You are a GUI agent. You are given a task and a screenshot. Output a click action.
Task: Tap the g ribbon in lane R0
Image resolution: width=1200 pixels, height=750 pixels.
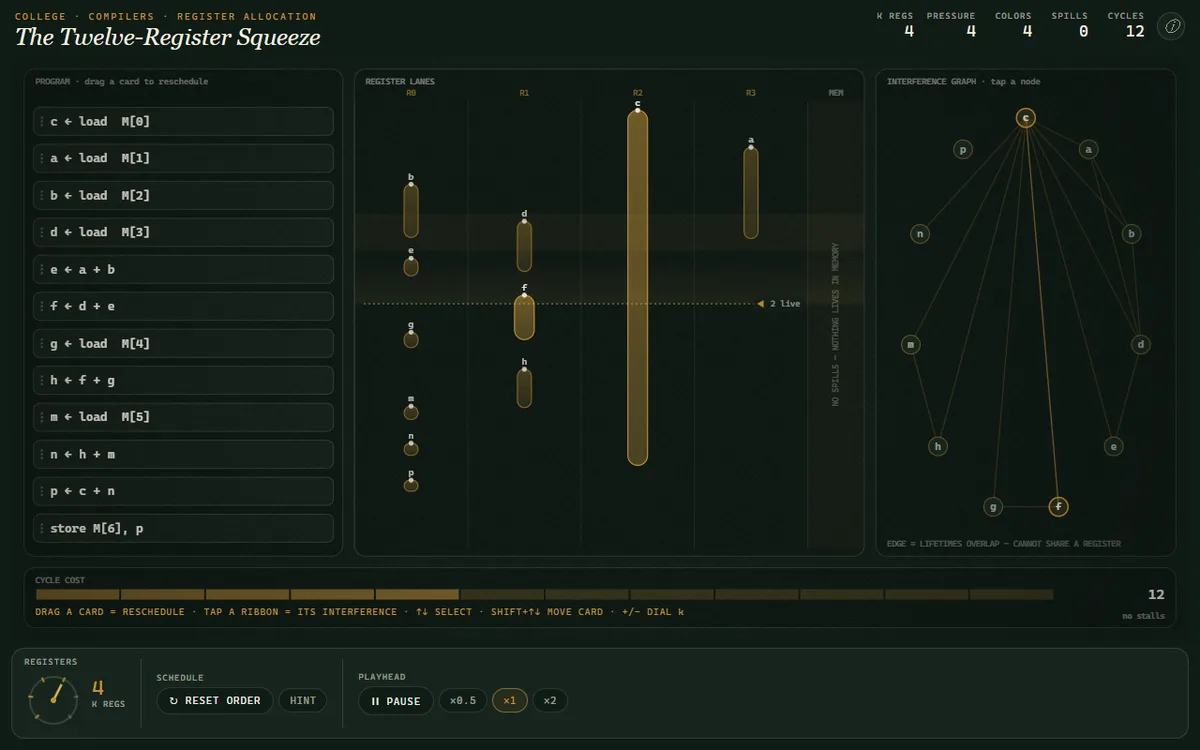(411, 339)
